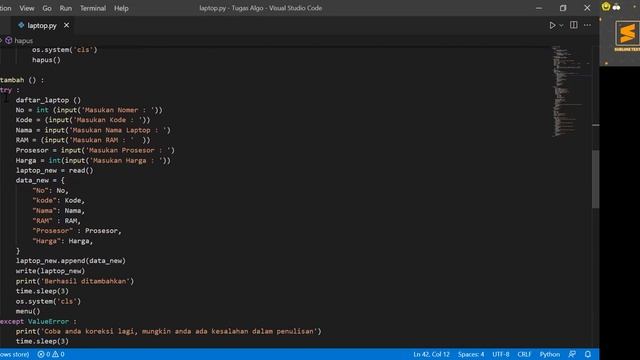Viewport: 640px width, 360px height.
Task: Change encoding via UTF-8 indicator
Action: click(501, 354)
